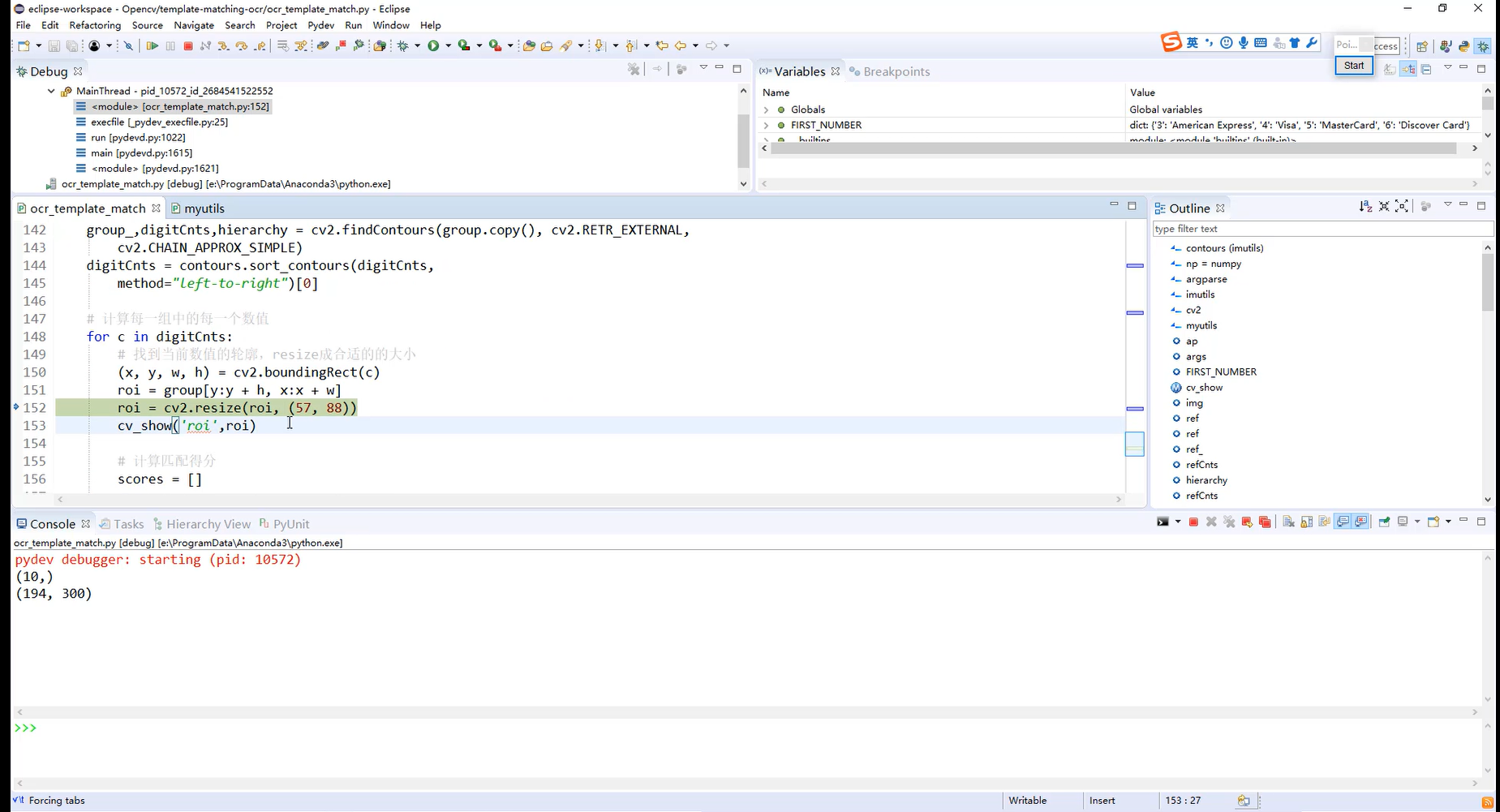Click the Variables horizontal scrollbar thumb
The image size is (1500, 812).
coord(1113,148)
